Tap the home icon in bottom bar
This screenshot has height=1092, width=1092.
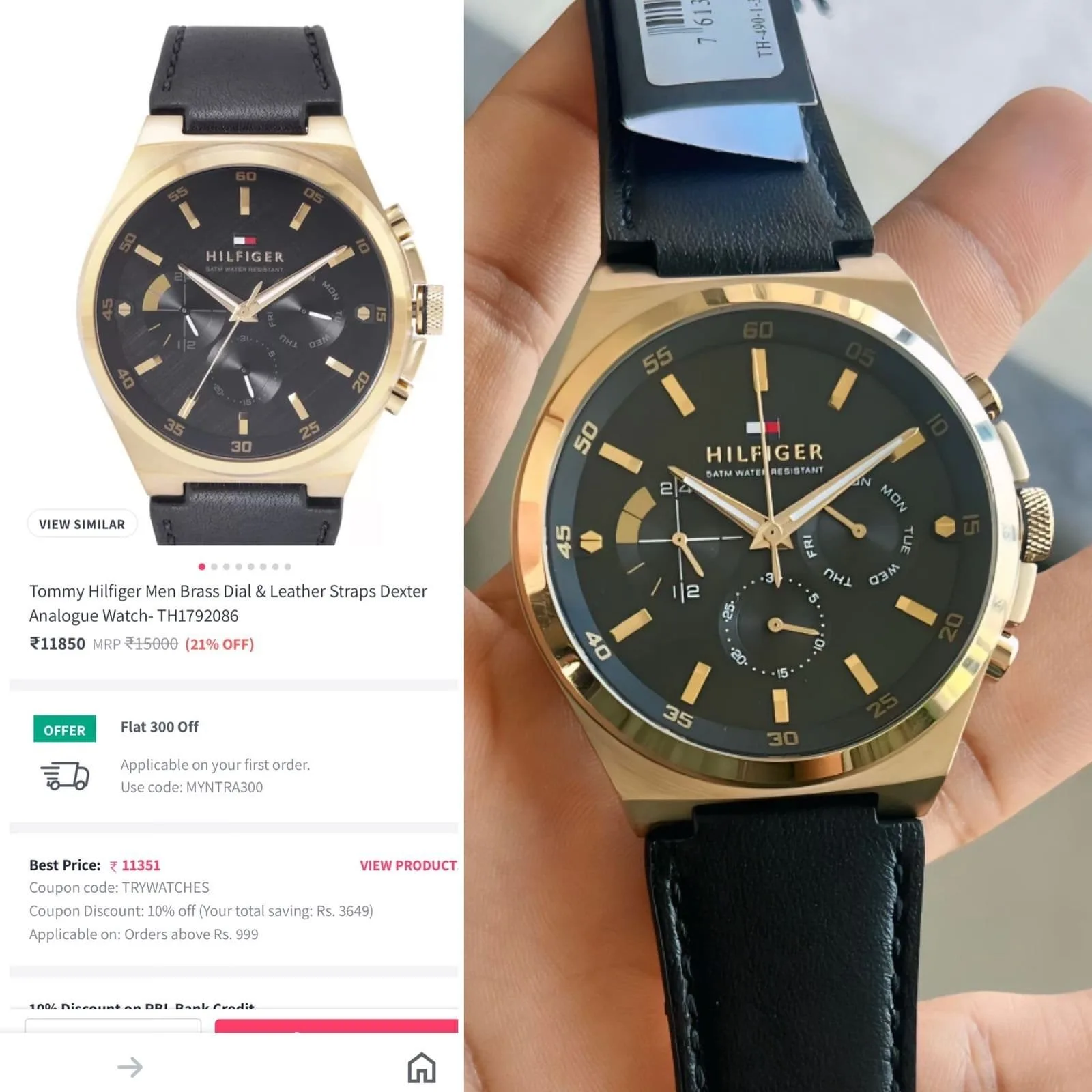pyautogui.click(x=421, y=1067)
